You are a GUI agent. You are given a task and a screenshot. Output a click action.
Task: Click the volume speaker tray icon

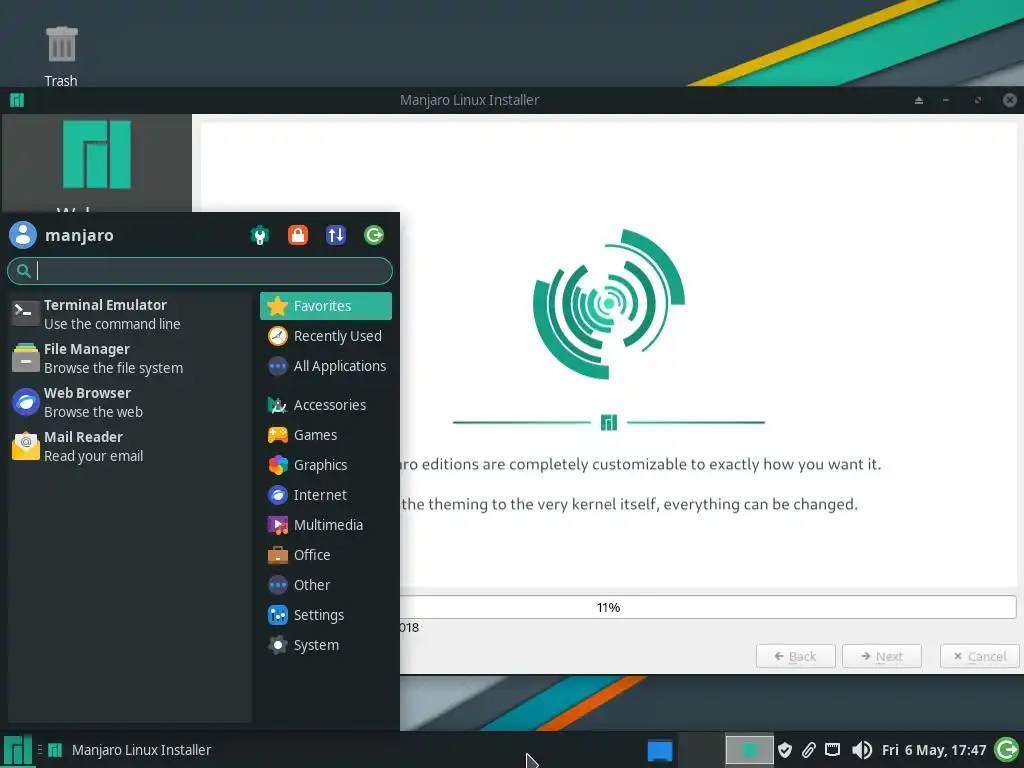(861, 750)
